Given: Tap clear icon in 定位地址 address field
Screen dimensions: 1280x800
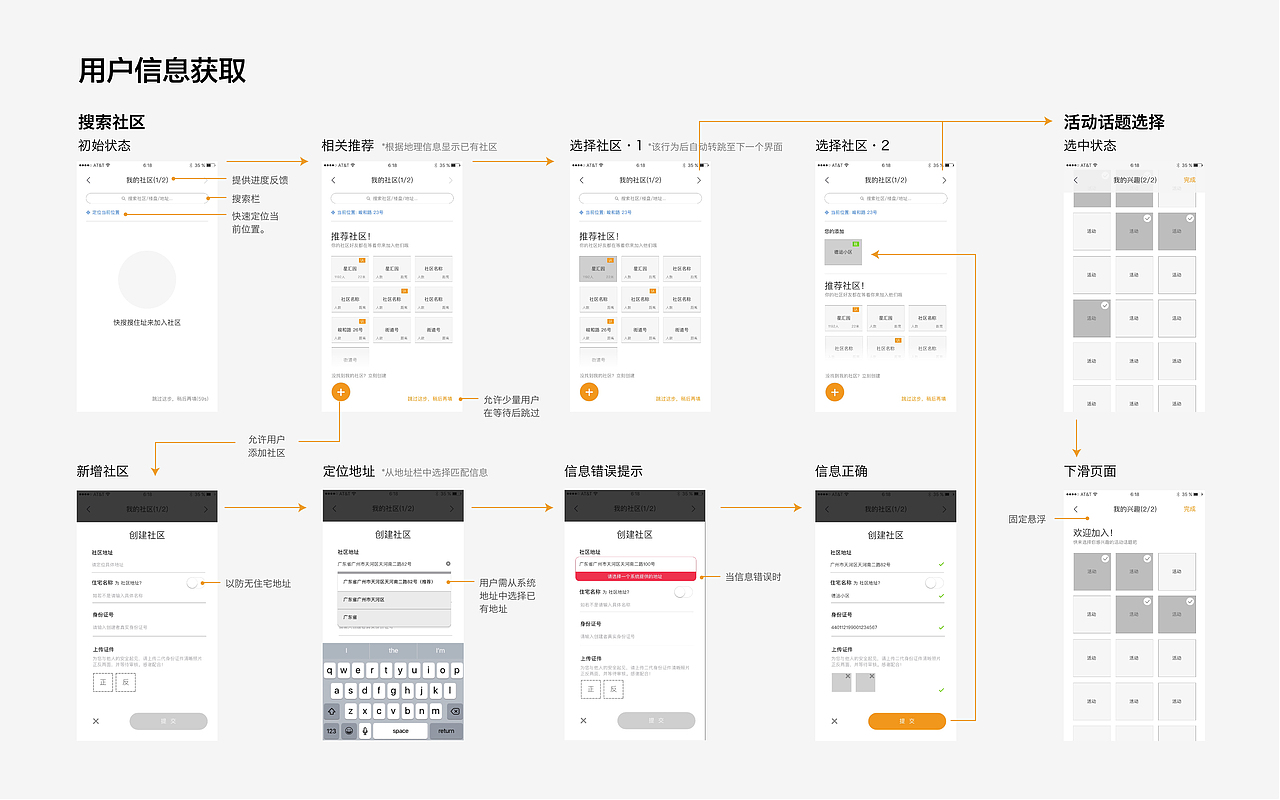Looking at the screenshot, I should click(447, 564).
